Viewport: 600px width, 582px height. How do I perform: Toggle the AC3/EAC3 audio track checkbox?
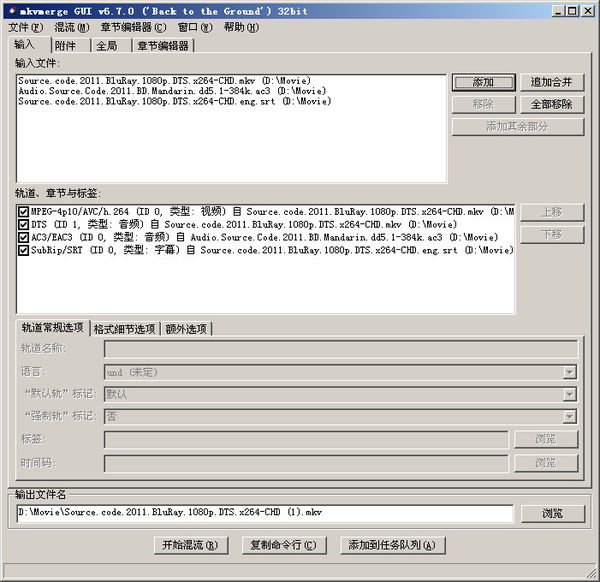[23, 237]
